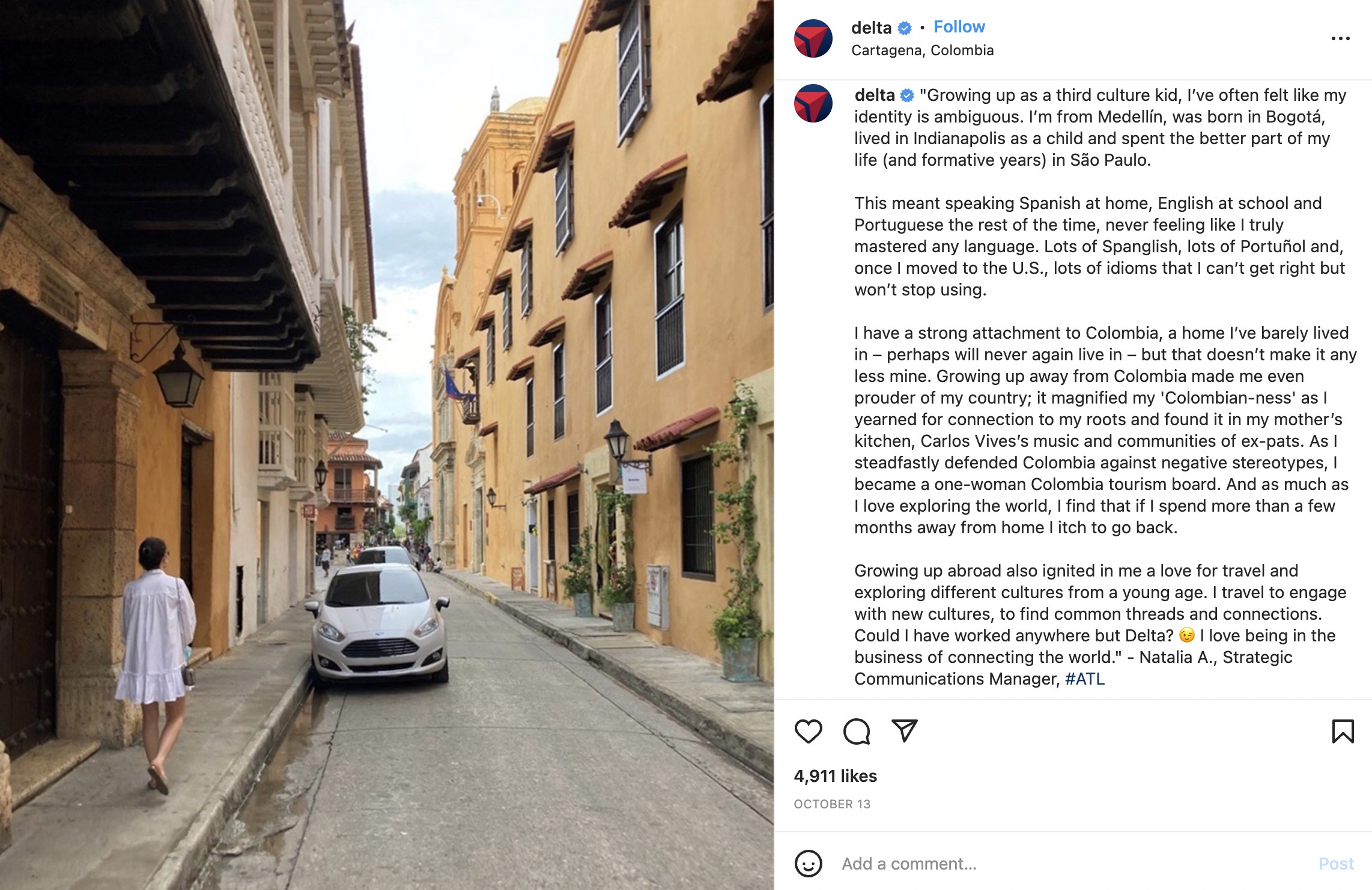Click the October 13 post date
This screenshot has width=1372, height=890.
click(832, 804)
